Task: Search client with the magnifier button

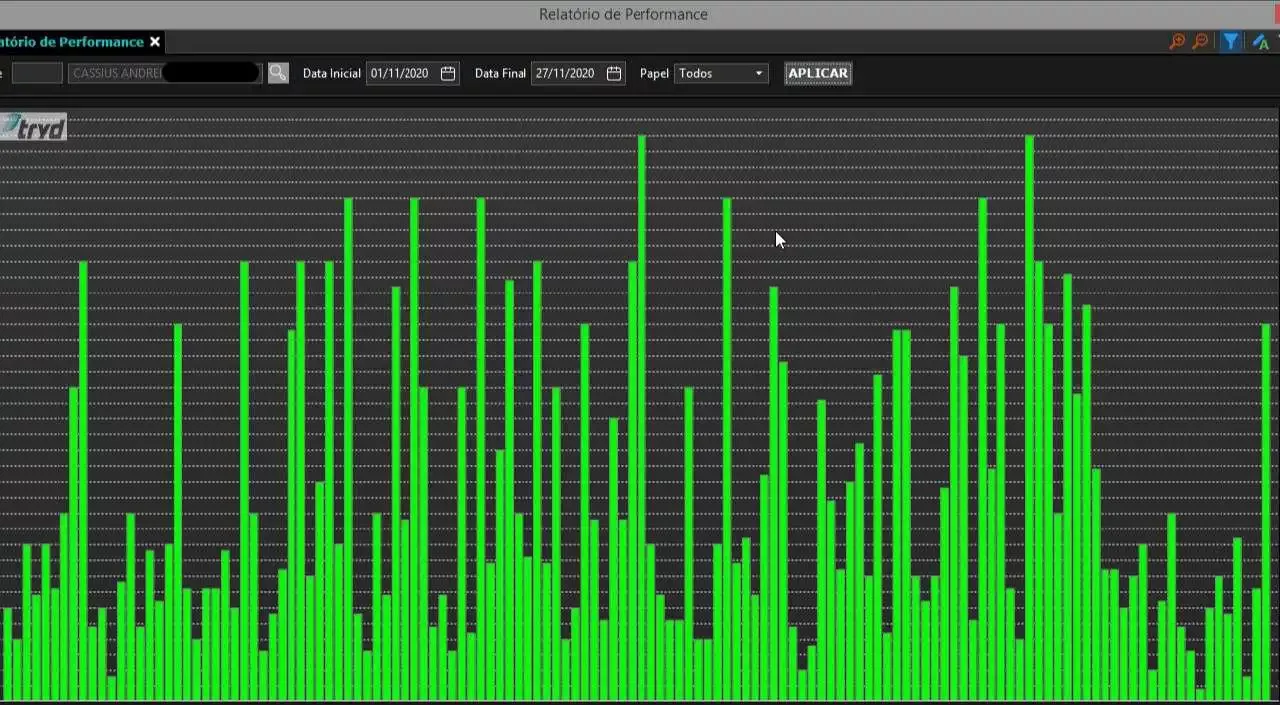Action: coord(278,73)
